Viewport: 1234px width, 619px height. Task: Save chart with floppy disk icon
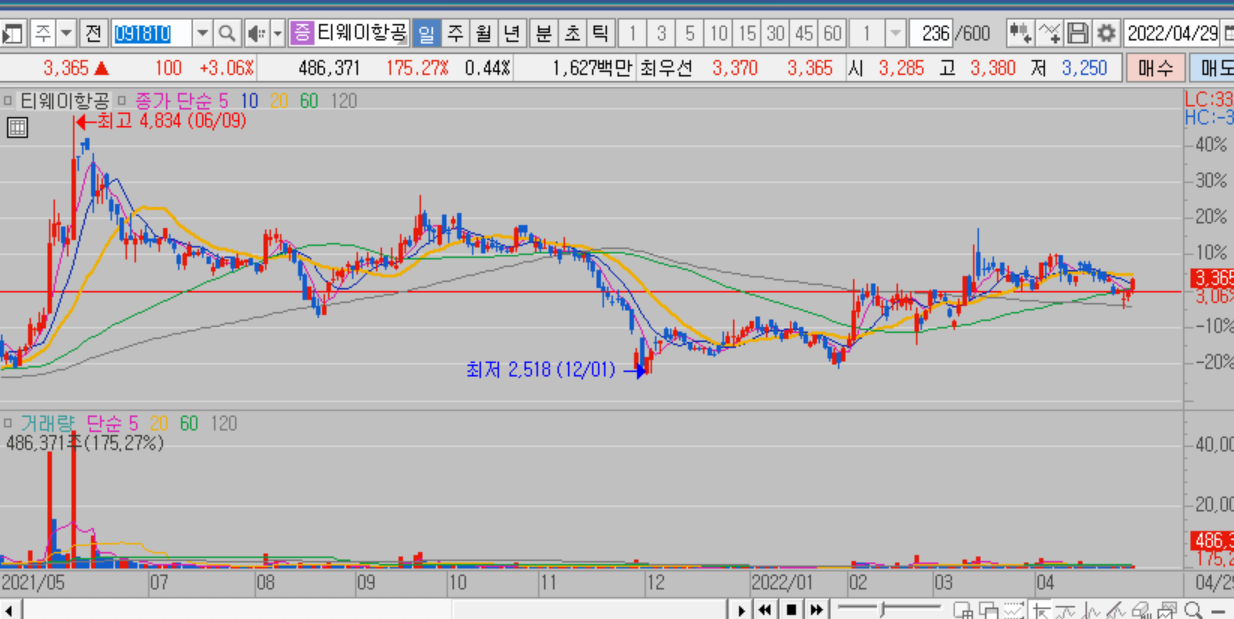(1077, 33)
